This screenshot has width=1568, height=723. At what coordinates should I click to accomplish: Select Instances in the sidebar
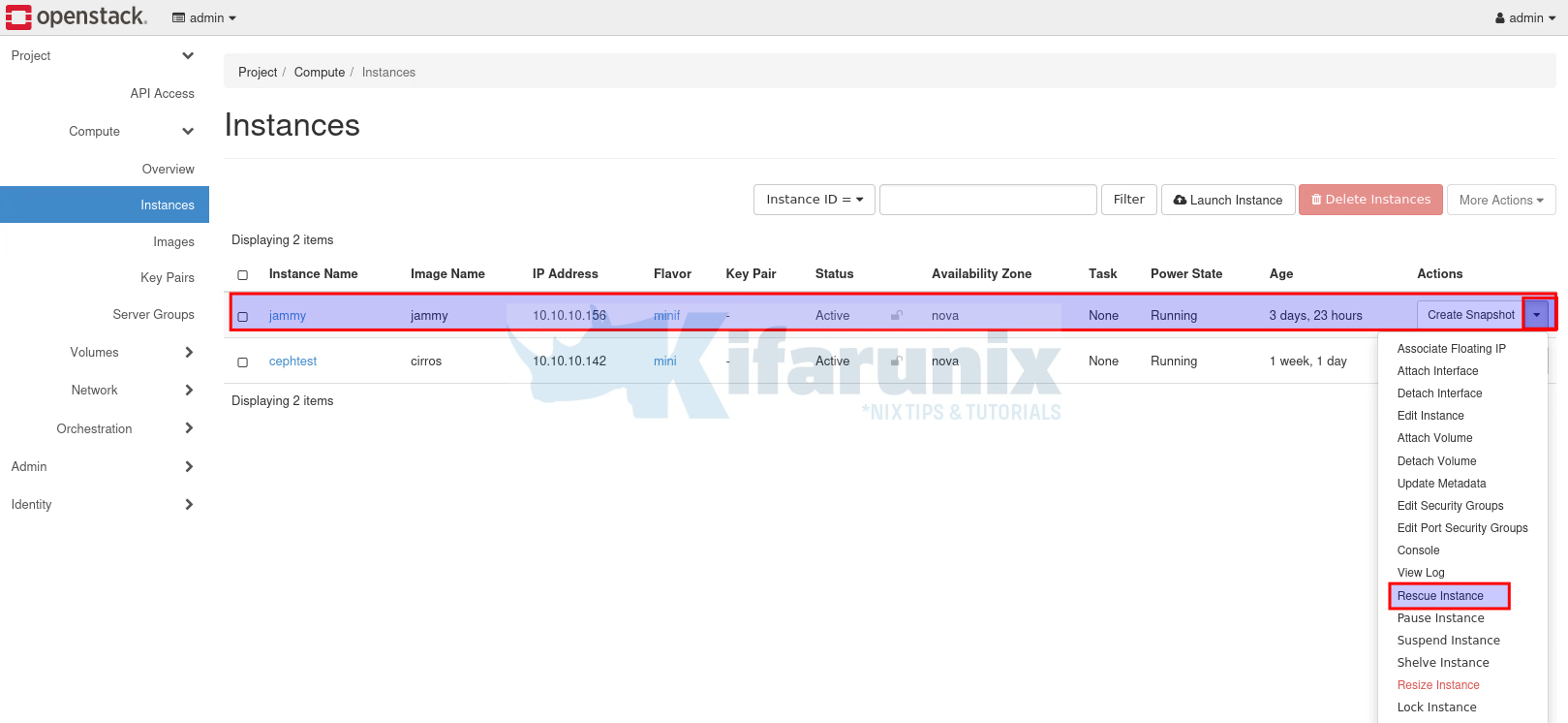[105, 204]
